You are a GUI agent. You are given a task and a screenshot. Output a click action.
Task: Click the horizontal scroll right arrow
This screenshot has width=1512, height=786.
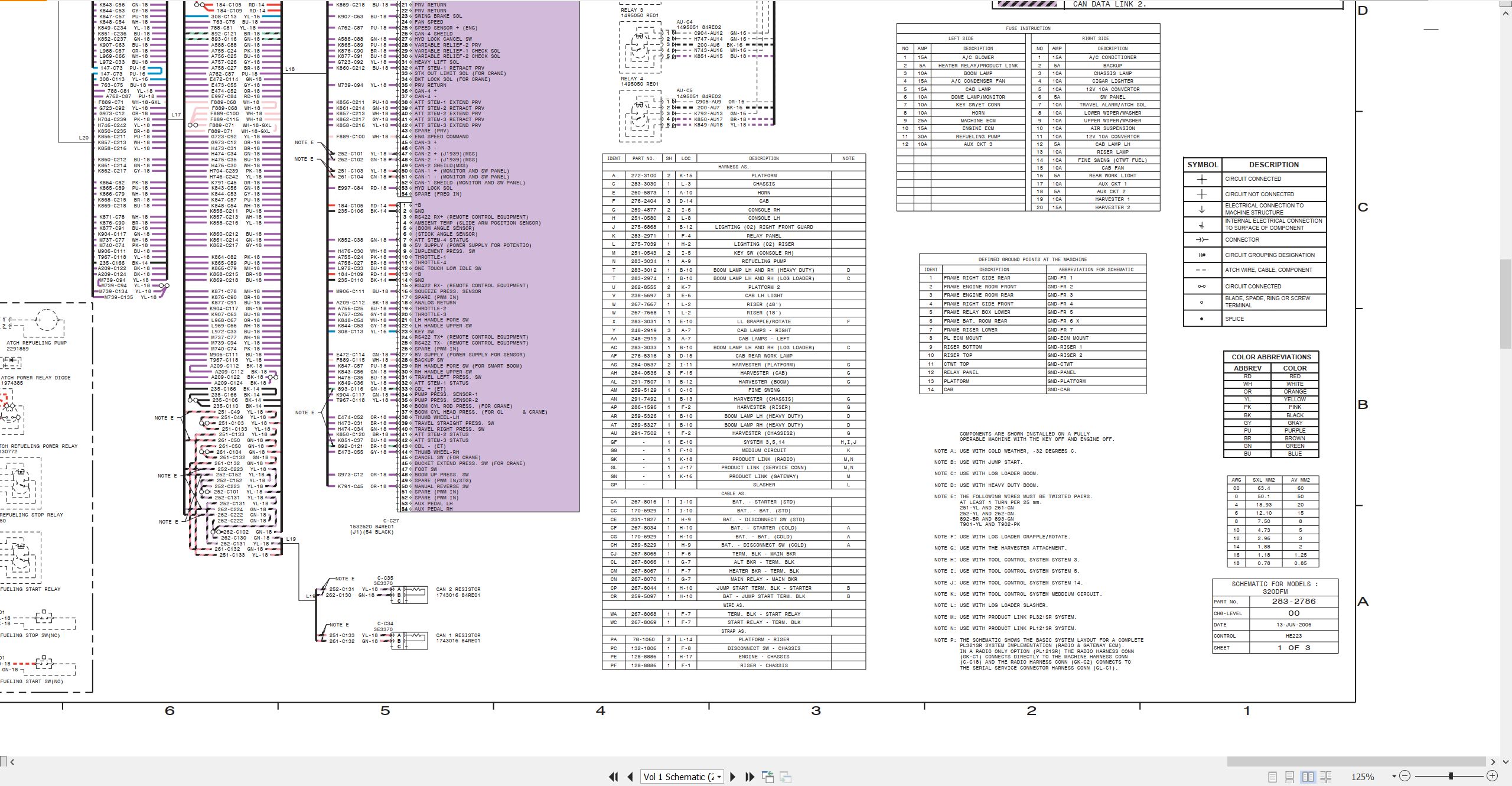(1493, 762)
